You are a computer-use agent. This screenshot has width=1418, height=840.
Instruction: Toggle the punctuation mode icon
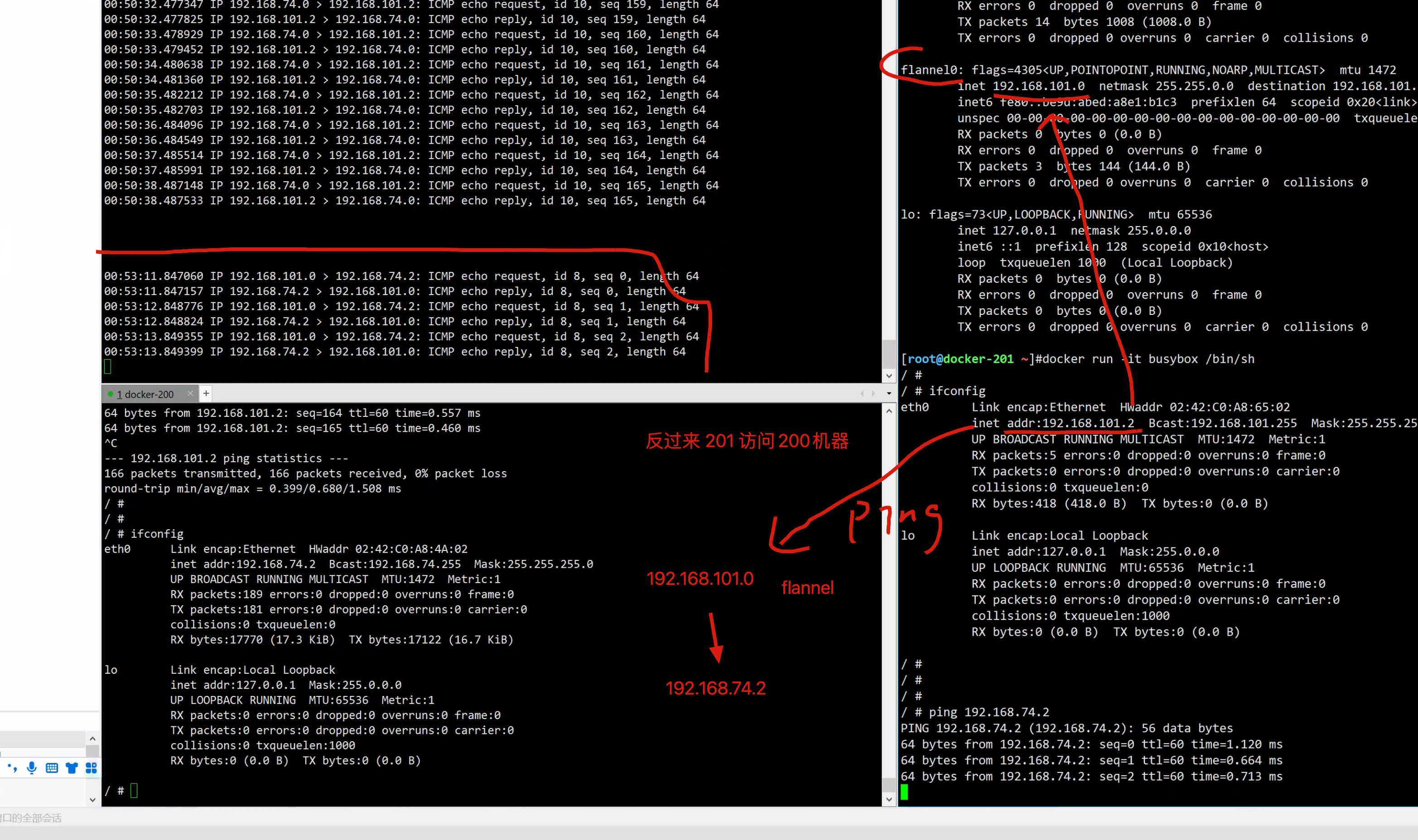click(12, 768)
